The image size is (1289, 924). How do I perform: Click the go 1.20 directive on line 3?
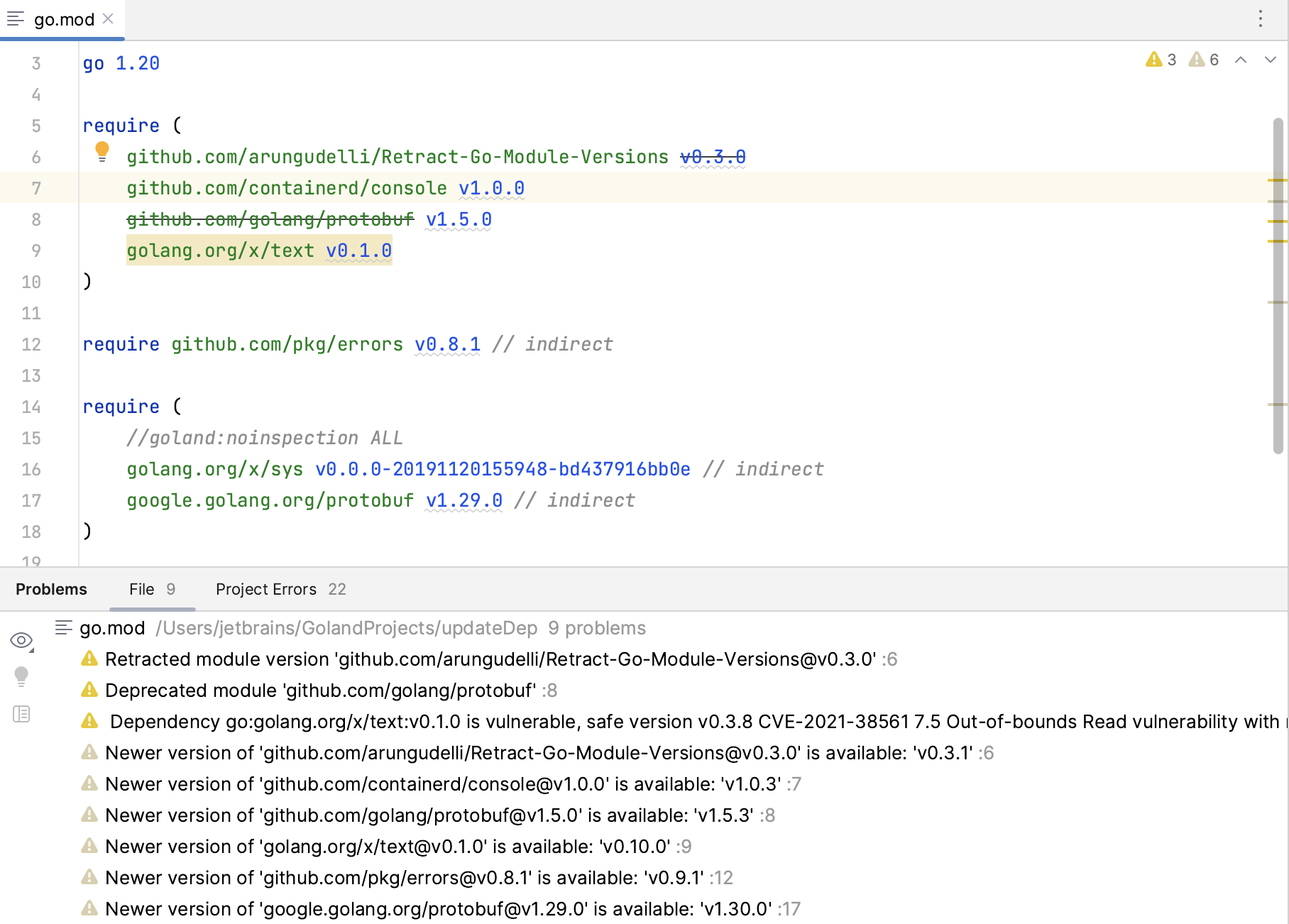[121, 63]
